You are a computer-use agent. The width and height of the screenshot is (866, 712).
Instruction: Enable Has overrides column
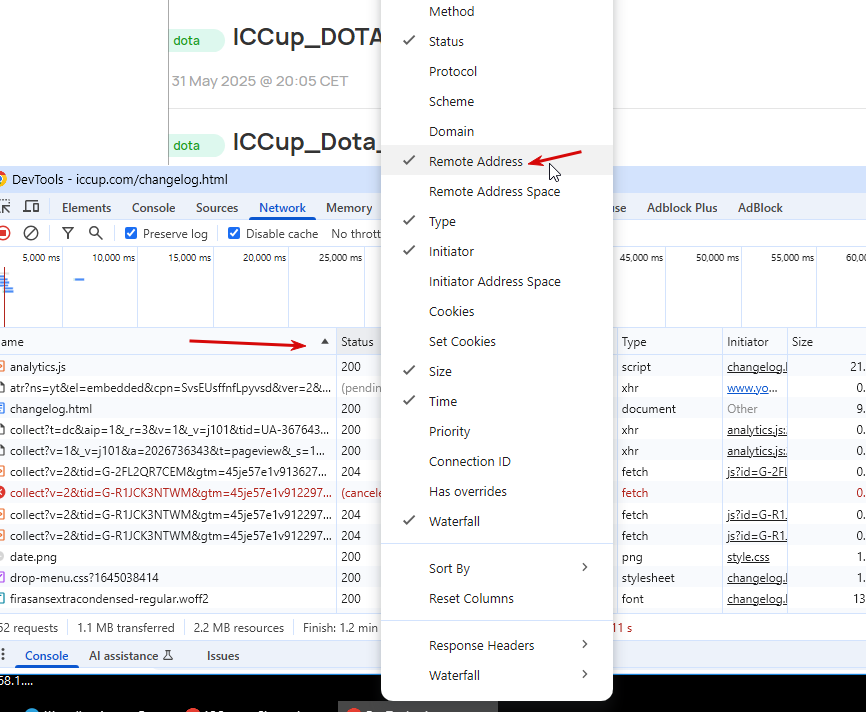click(x=497, y=492)
